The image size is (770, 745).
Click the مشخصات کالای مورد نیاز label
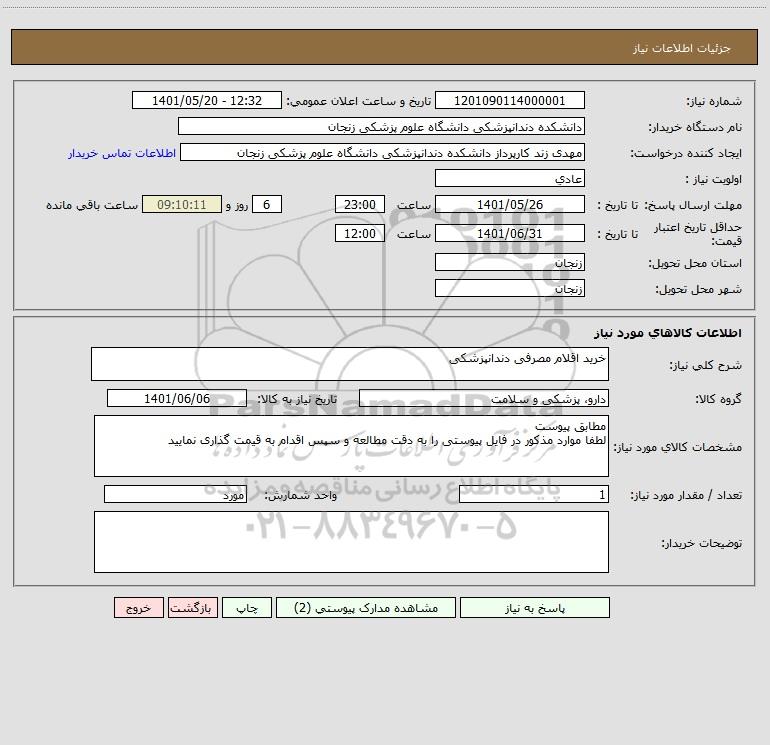coord(678,447)
